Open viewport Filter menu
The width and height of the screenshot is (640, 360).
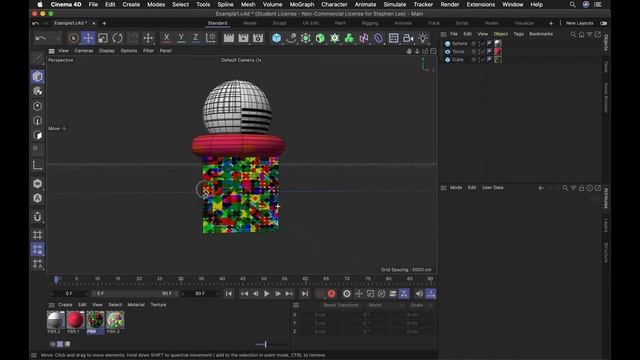pyautogui.click(x=148, y=51)
